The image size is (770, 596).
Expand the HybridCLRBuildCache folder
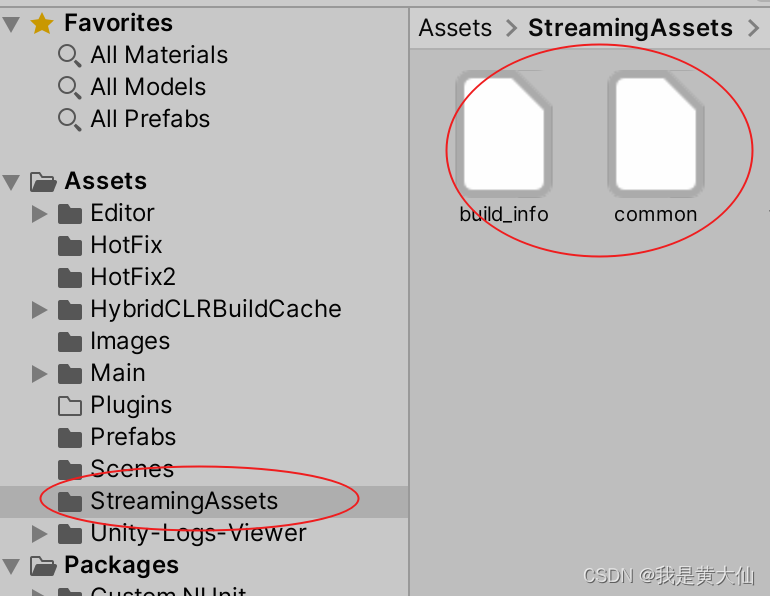pos(39,310)
